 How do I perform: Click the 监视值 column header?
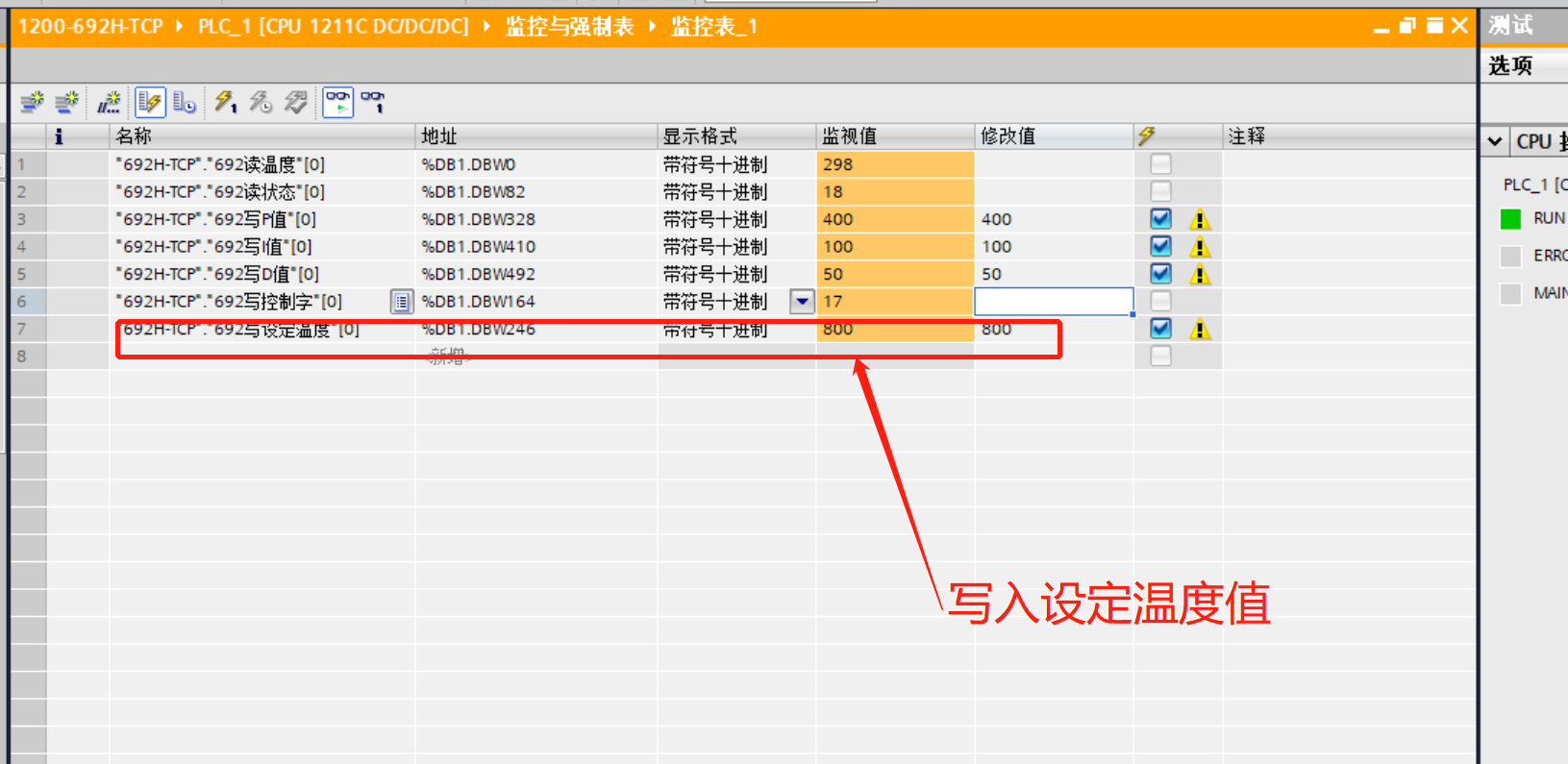click(895, 136)
